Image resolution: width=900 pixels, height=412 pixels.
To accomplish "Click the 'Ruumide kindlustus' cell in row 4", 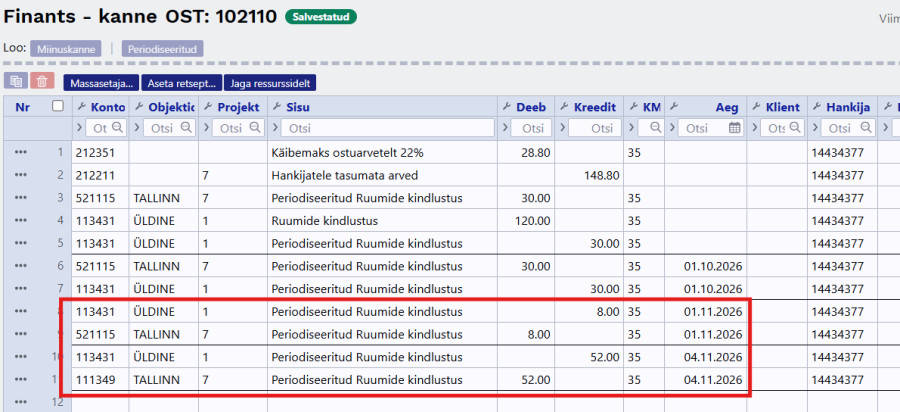I will tap(382, 220).
